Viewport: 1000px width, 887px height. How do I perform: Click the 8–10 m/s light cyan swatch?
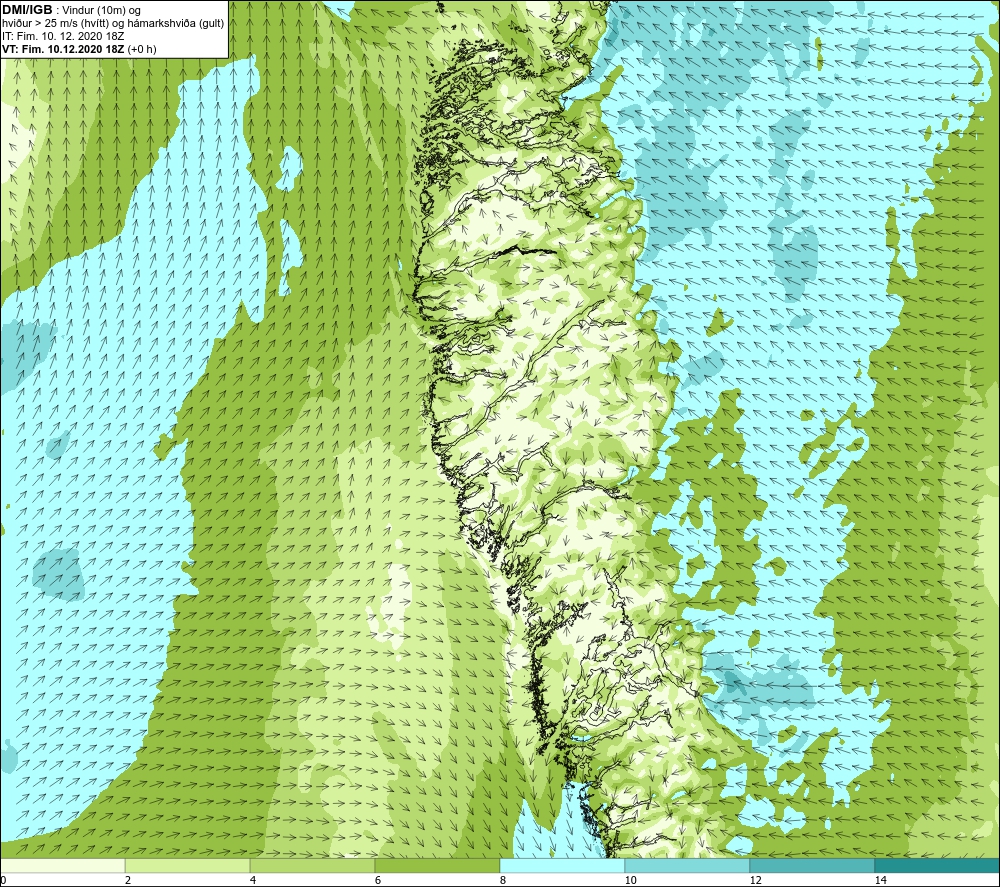coord(562,865)
